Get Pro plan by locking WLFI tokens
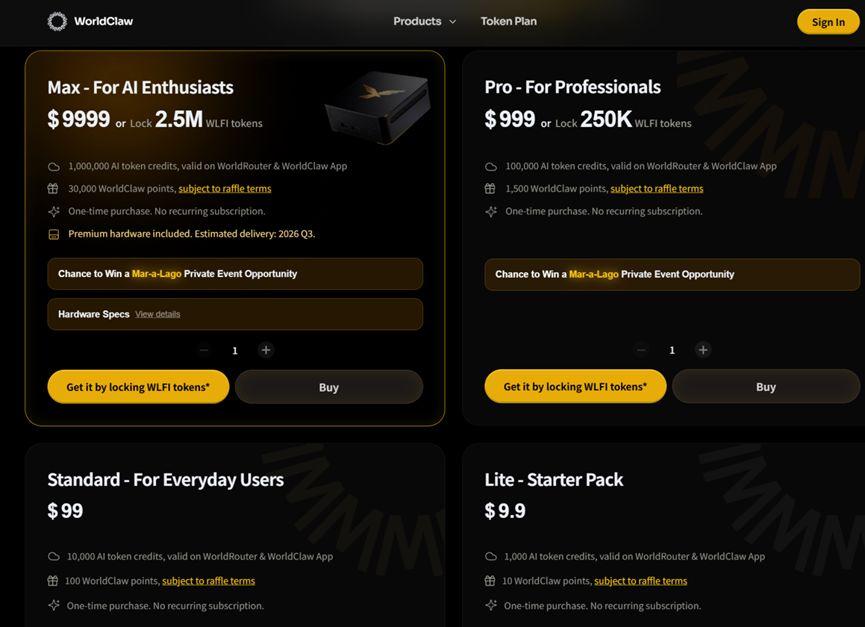This screenshot has height=627, width=865. [575, 387]
